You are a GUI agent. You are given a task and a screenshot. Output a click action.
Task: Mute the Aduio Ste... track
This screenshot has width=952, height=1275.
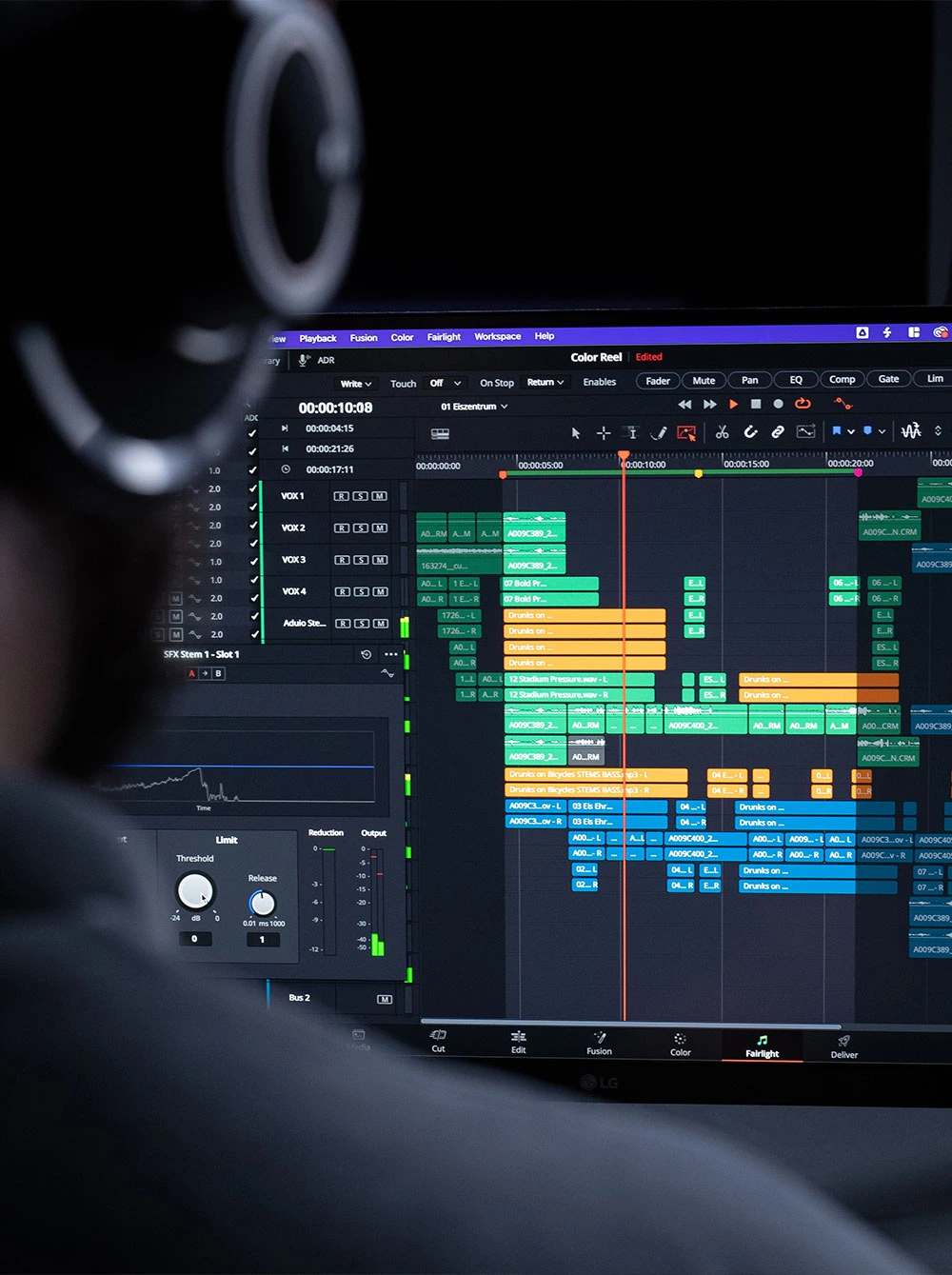tap(380, 624)
